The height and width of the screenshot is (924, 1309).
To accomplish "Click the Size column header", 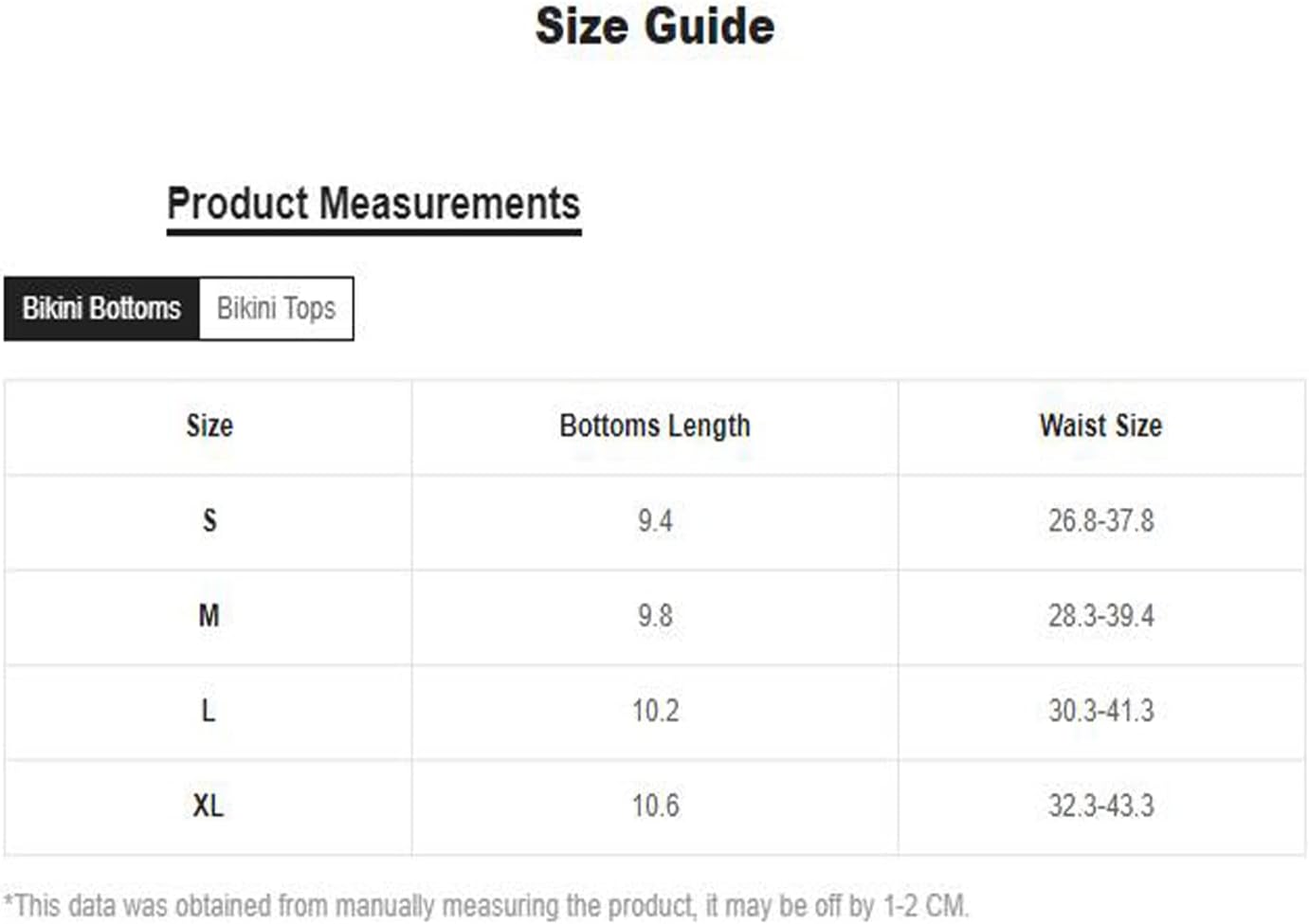I will point(209,426).
